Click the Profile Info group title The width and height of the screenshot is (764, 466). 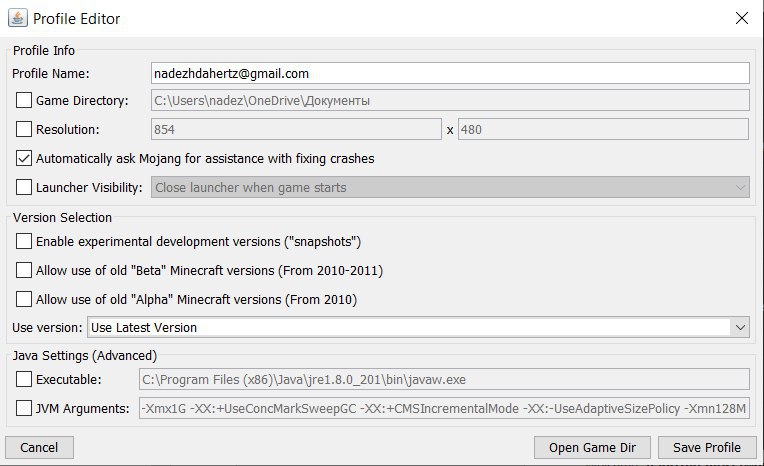(x=44, y=50)
